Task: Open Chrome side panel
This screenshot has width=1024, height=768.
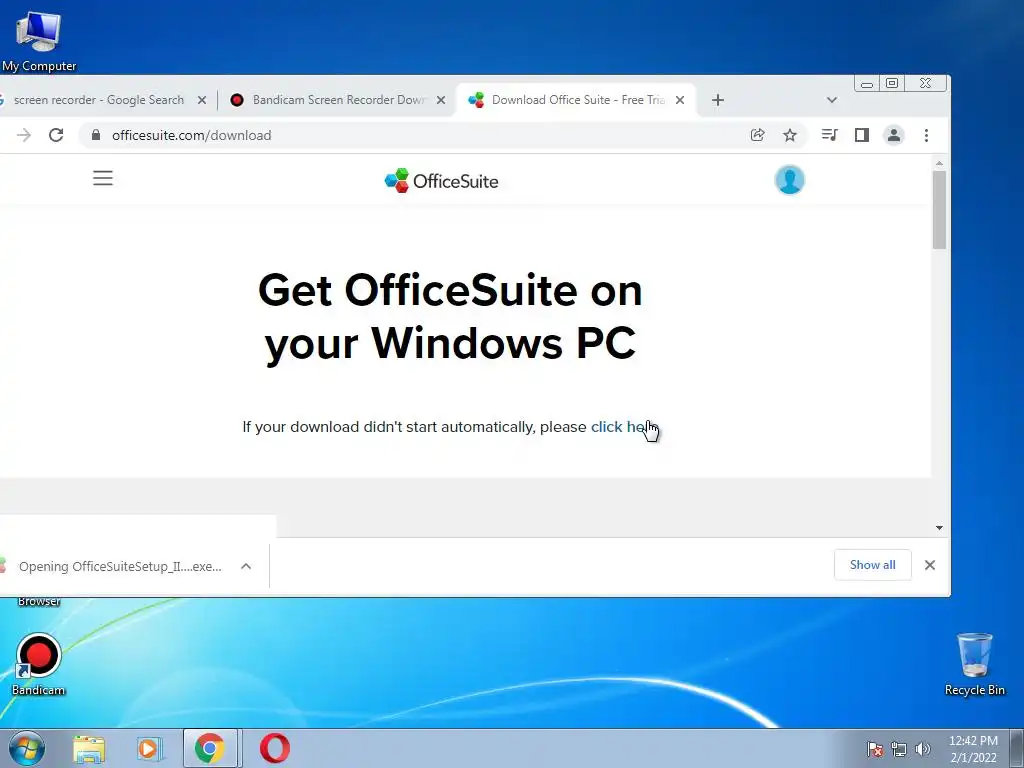Action: (x=861, y=135)
